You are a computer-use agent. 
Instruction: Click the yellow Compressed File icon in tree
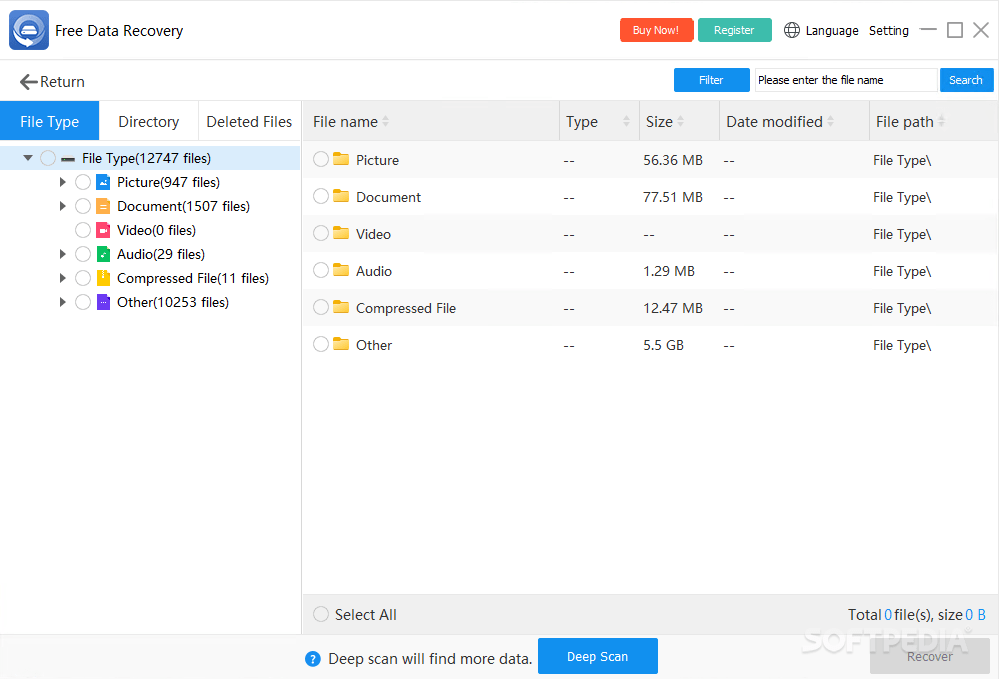(103, 278)
